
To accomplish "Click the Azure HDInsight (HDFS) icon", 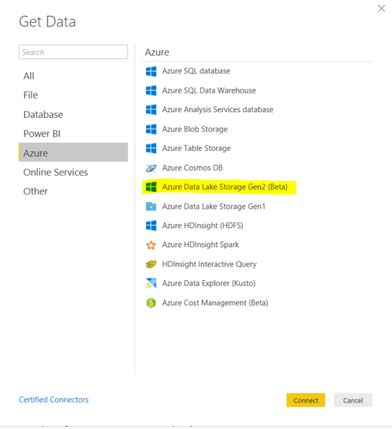I will [151, 226].
